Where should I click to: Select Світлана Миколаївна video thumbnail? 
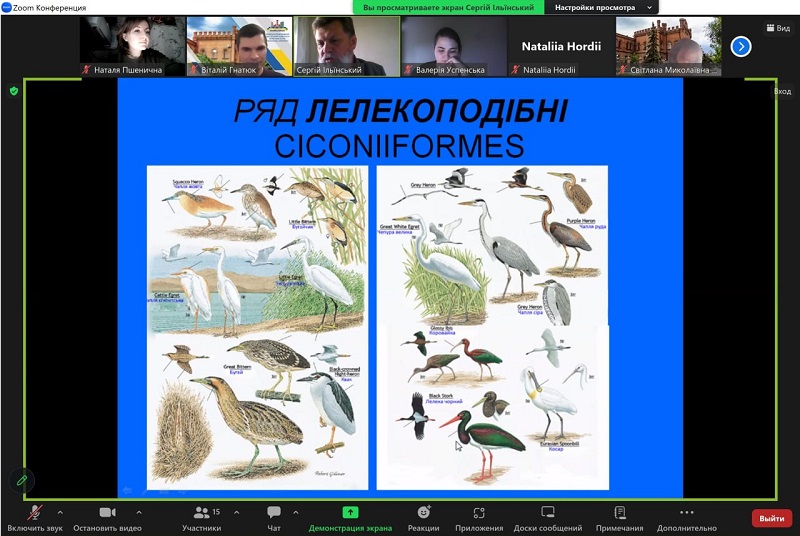(668, 46)
